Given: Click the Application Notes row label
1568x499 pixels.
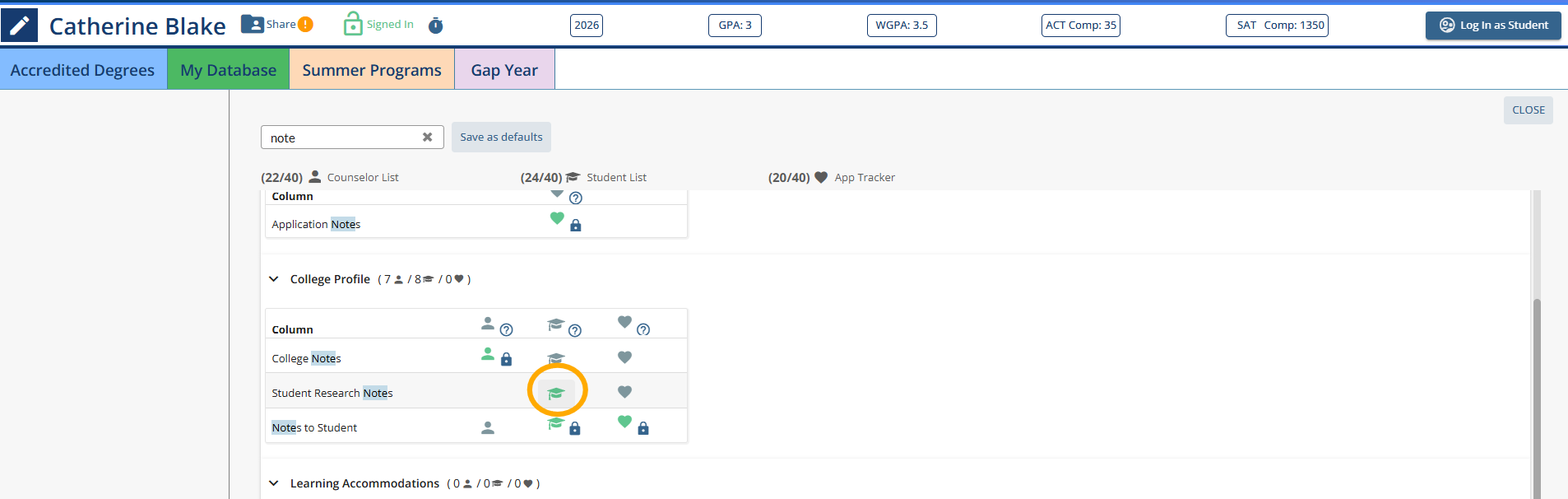Looking at the screenshot, I should [316, 225].
